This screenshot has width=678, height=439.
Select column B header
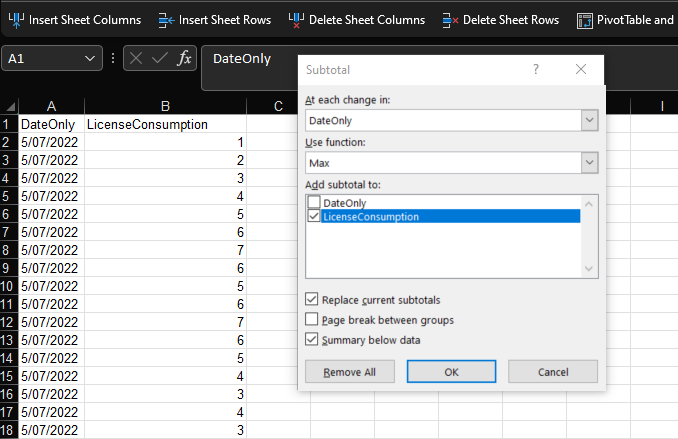point(165,106)
